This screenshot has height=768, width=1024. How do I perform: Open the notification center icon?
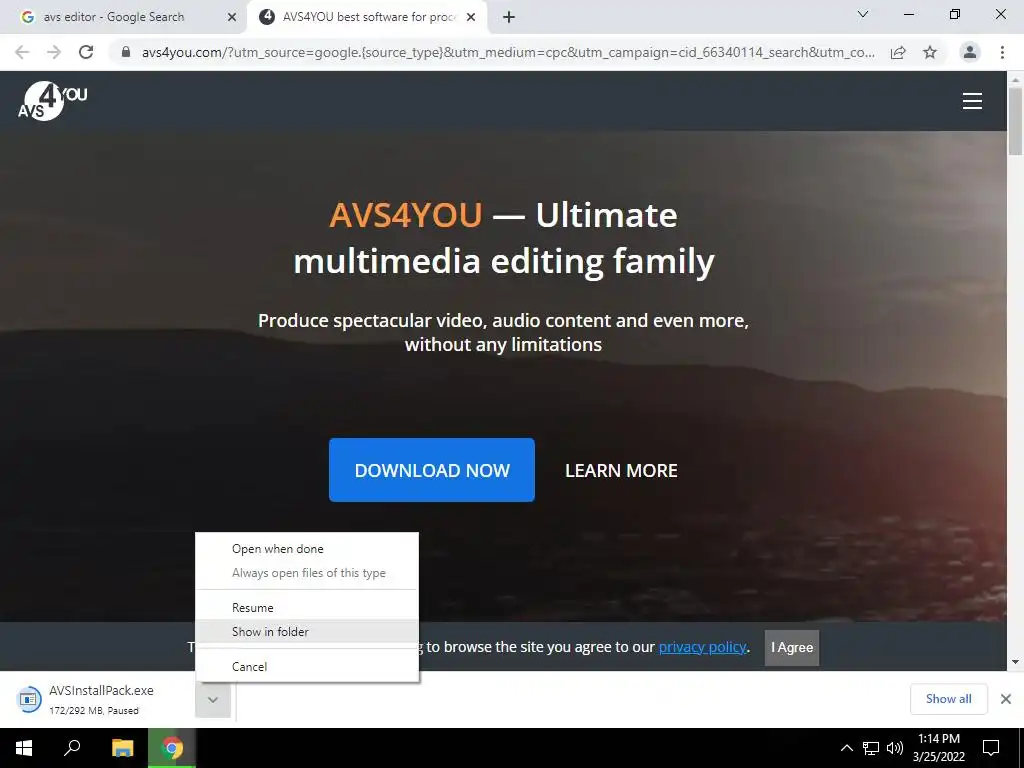(991, 748)
